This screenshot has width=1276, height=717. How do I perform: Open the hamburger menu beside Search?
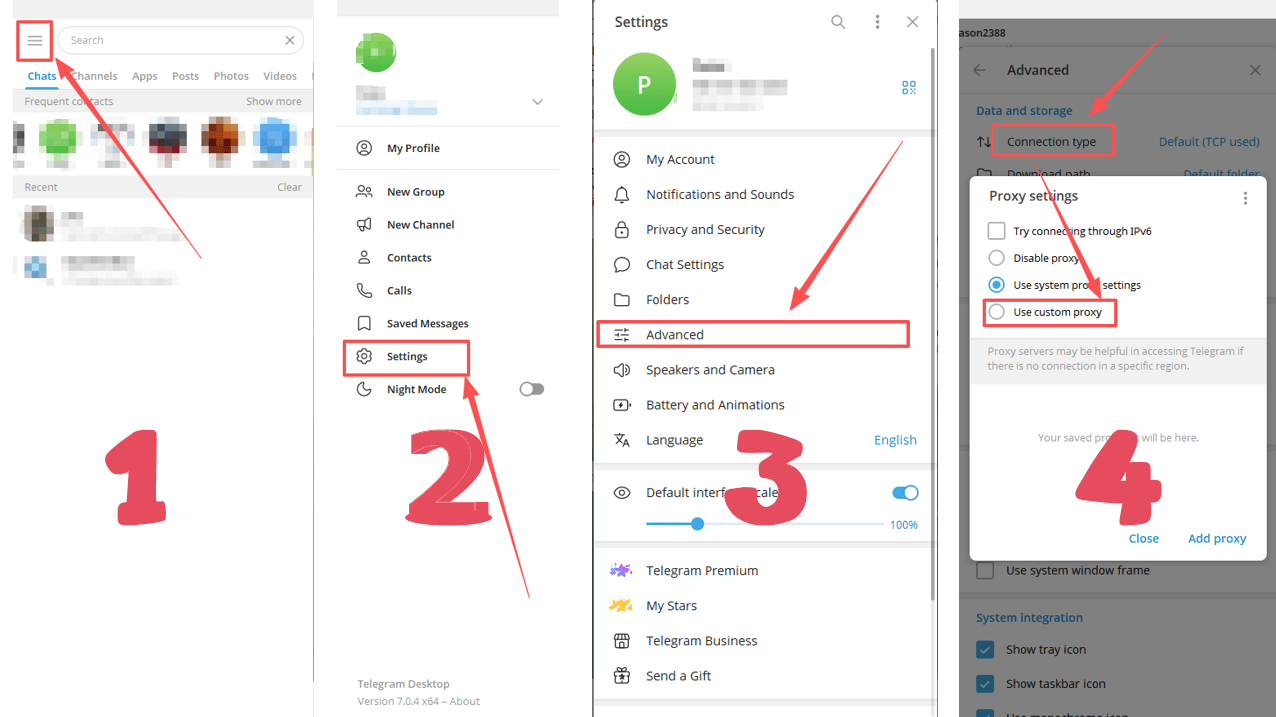[35, 41]
